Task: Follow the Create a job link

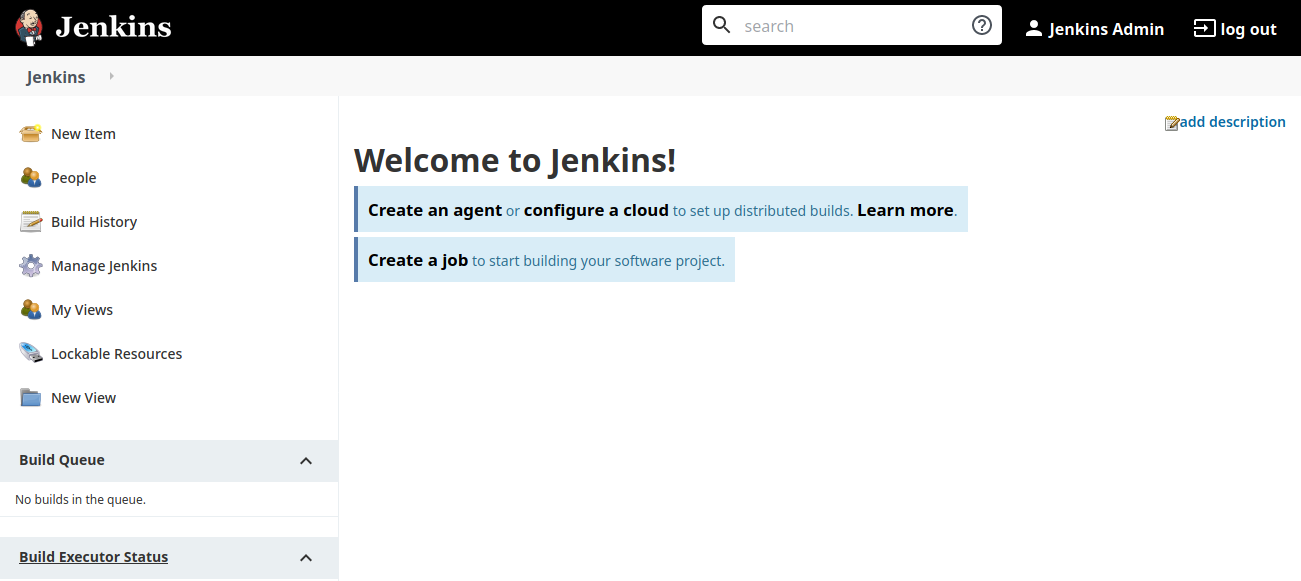Action: pyautogui.click(x=418, y=260)
